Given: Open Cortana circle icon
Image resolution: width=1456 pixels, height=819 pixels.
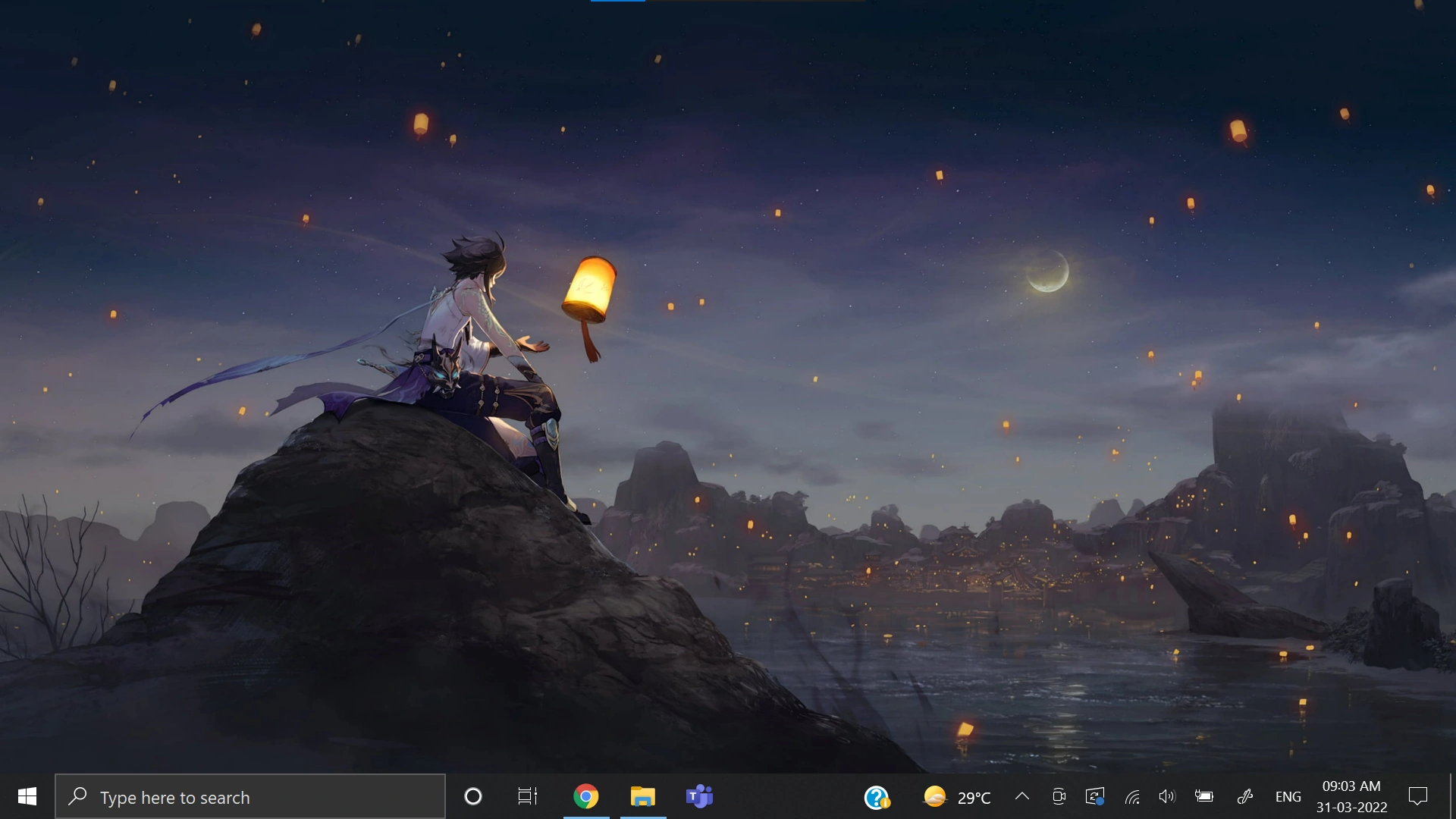Looking at the screenshot, I should point(473,796).
